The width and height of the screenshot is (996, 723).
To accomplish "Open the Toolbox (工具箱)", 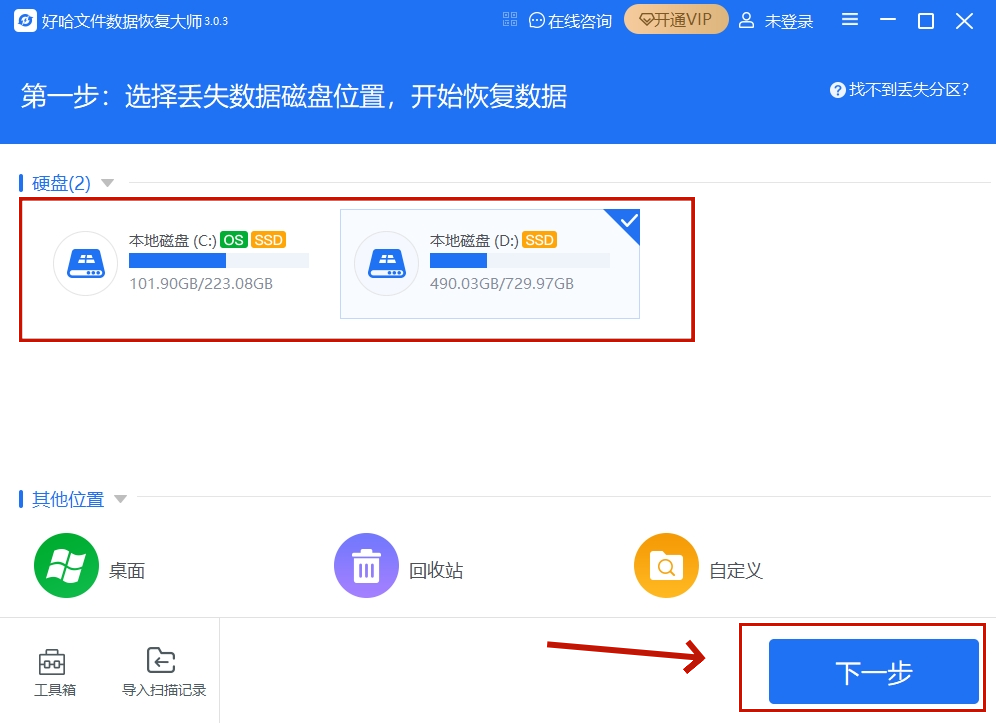I will pyautogui.click(x=55, y=672).
